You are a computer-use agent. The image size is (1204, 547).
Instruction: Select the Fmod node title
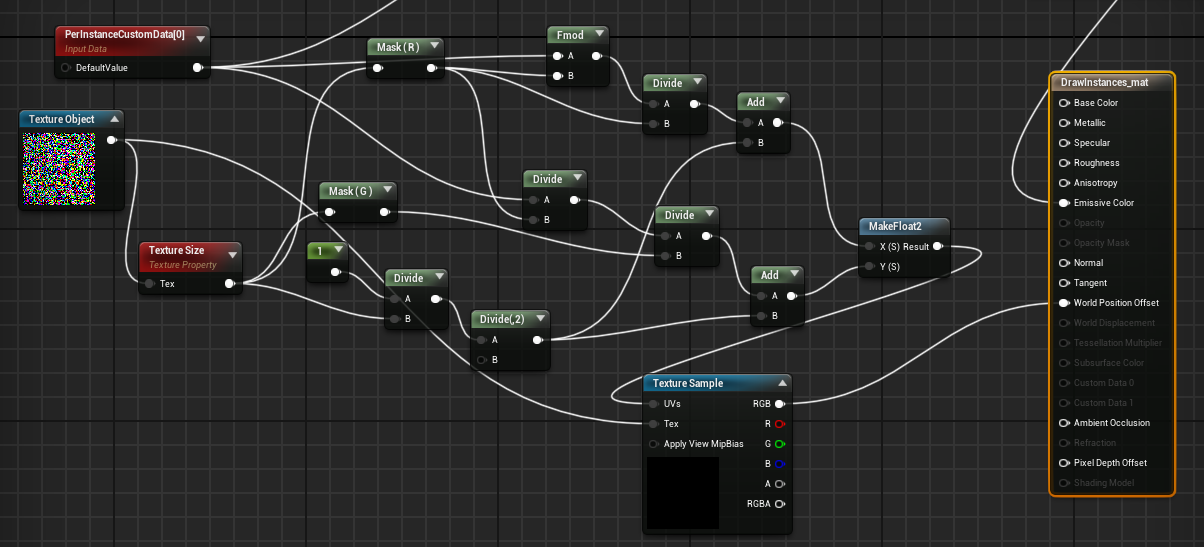pyautogui.click(x=570, y=35)
